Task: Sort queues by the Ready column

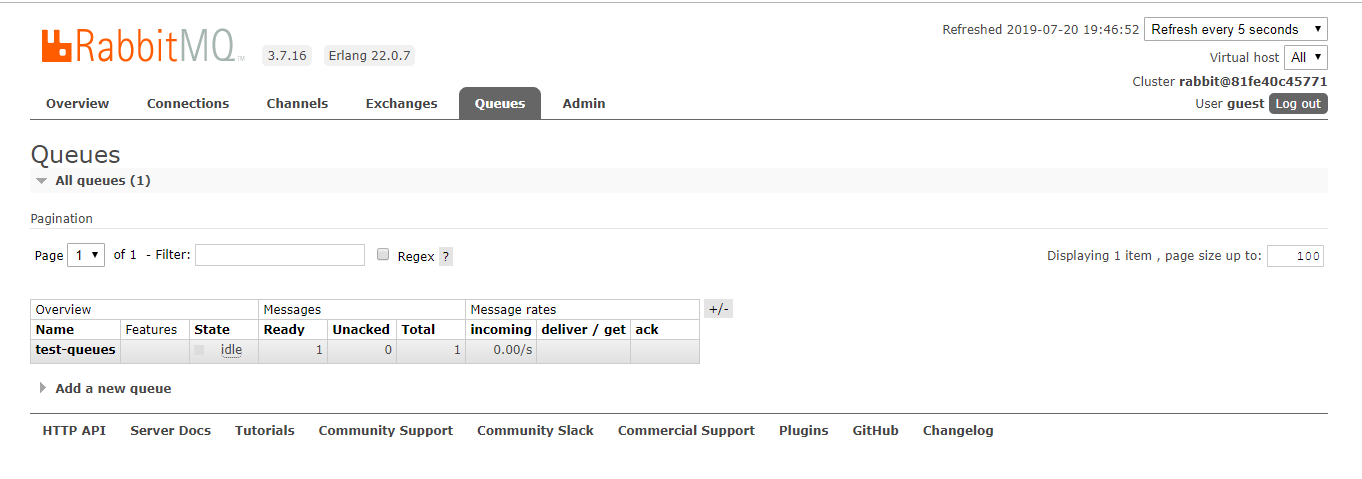Action: click(x=284, y=329)
